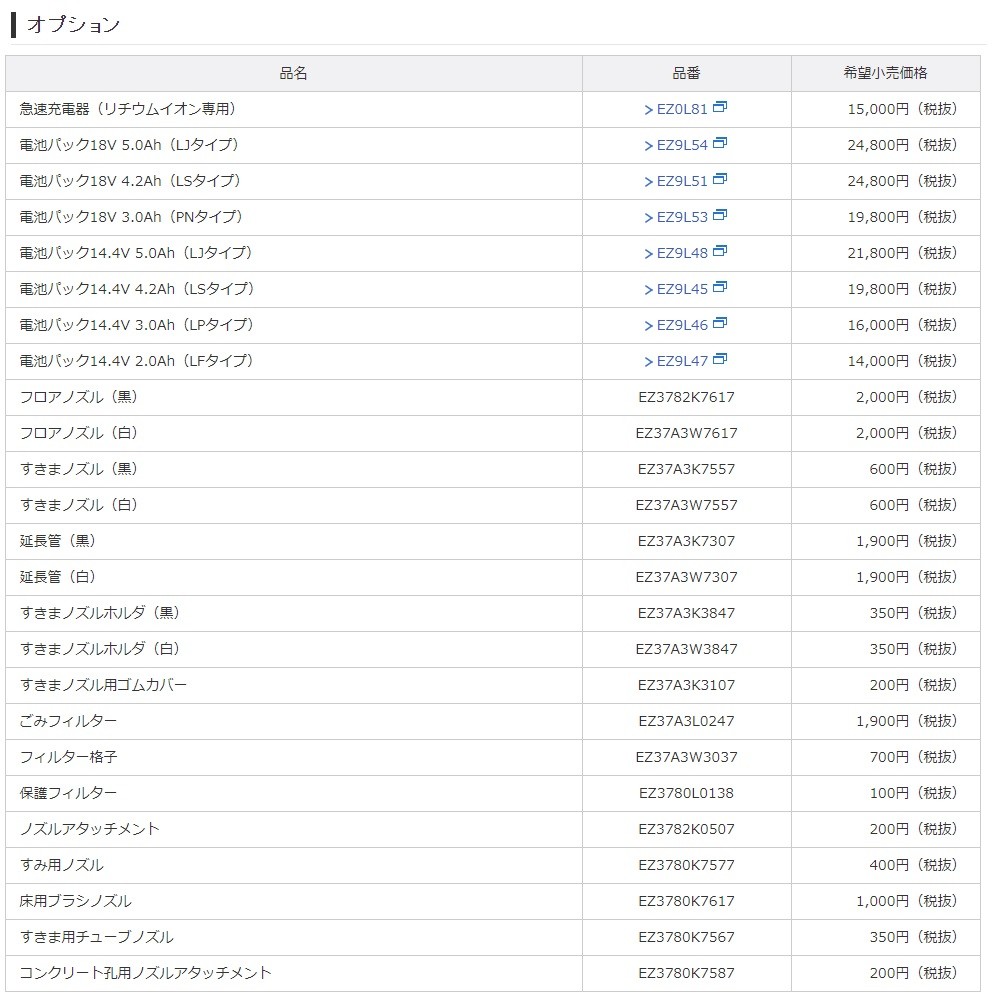Image resolution: width=1000 pixels, height=1006 pixels.
Task: Click part number EZ37A3W3037
Action: point(686,756)
